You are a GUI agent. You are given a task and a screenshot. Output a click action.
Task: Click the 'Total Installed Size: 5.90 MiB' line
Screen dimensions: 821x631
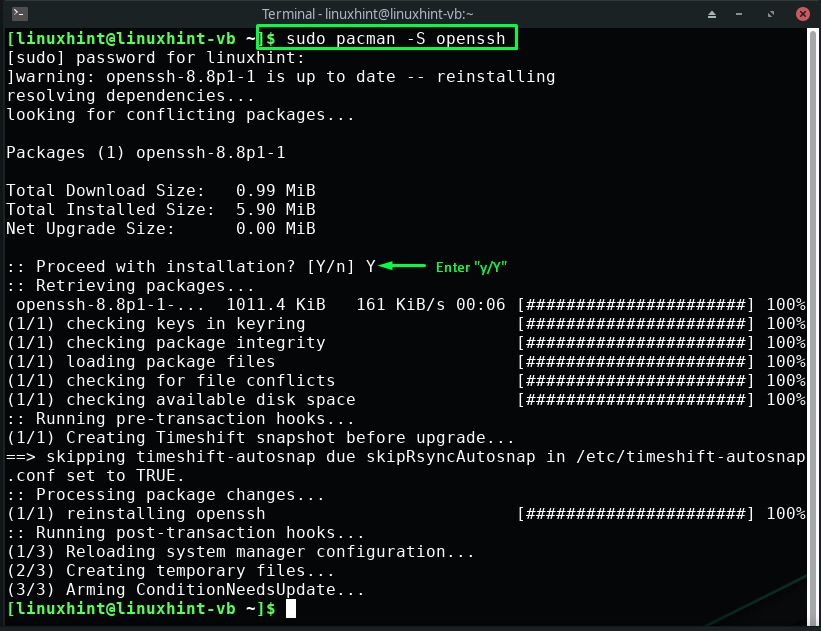[161, 209]
